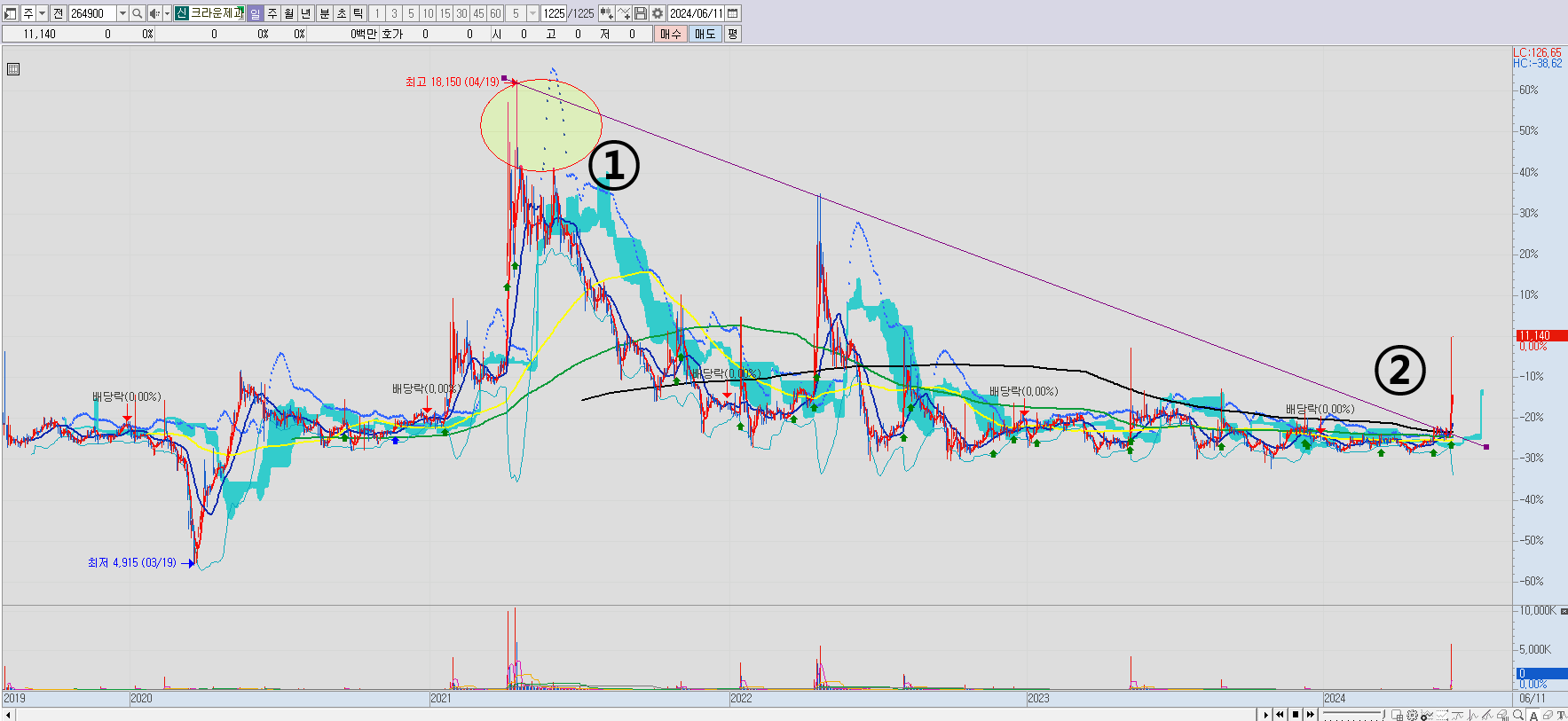Viewport: 1568px width, 721px height.
Task: Click the 크라운제과 stock name label
Action: [x=217, y=13]
